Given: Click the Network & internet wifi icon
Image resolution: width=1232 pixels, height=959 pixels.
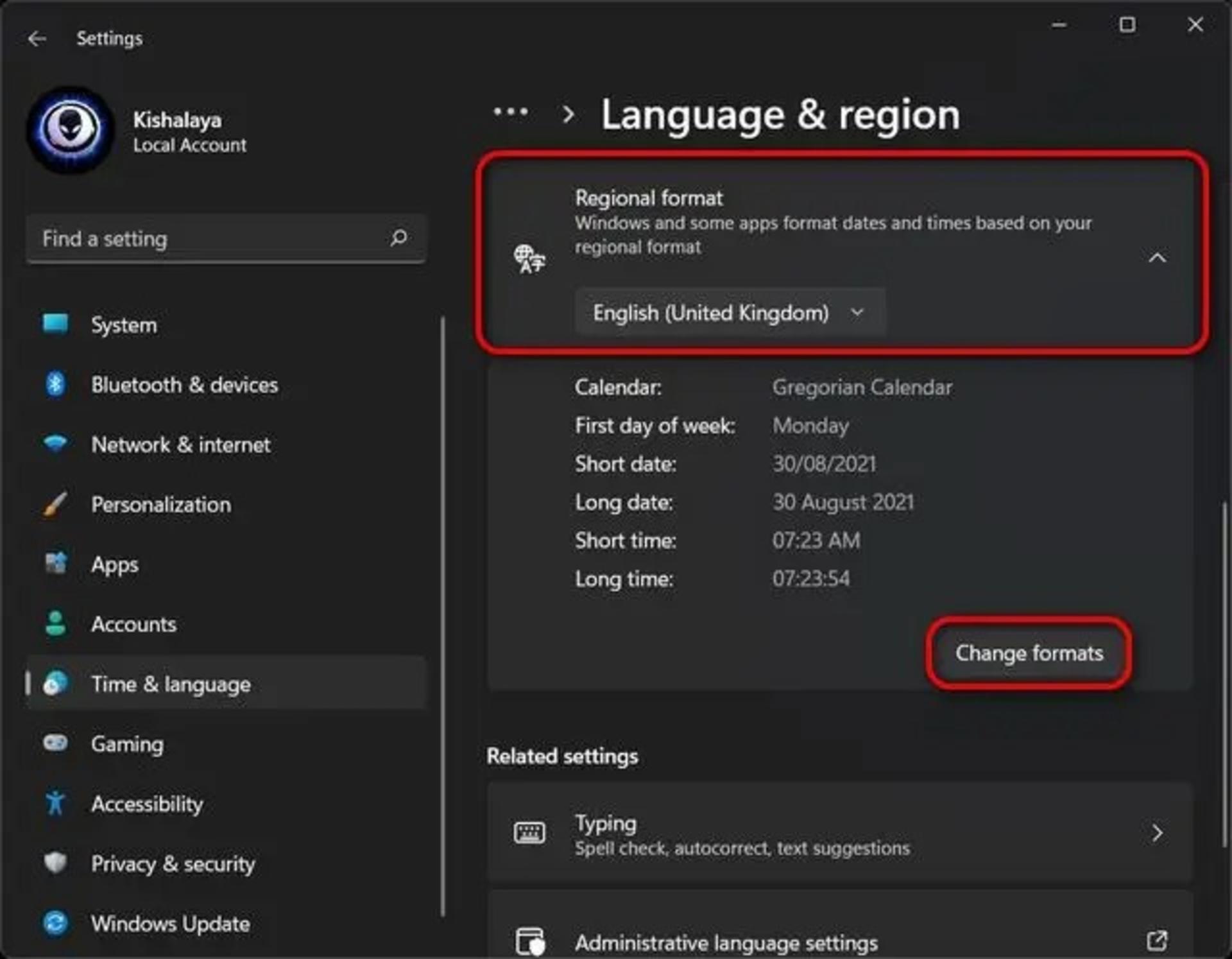Looking at the screenshot, I should coord(55,444).
